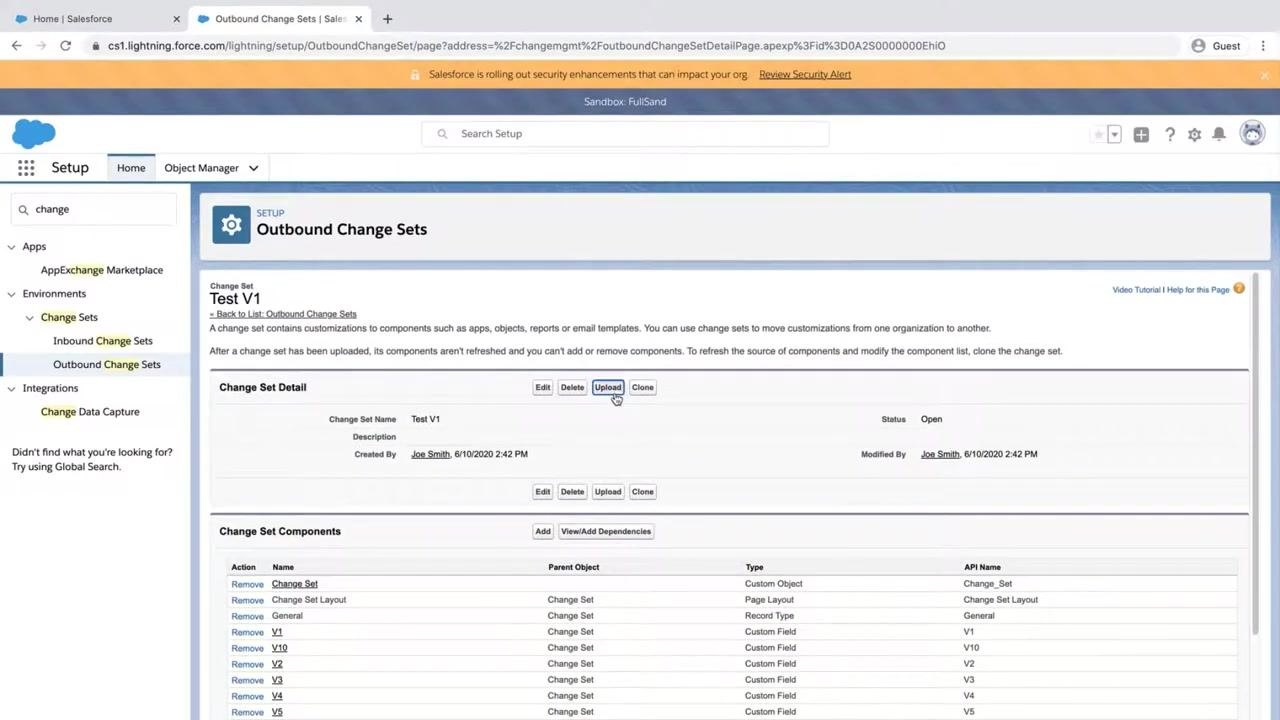This screenshot has width=1280, height=720.
Task: Remove the V10 custom field component
Action: (x=247, y=648)
